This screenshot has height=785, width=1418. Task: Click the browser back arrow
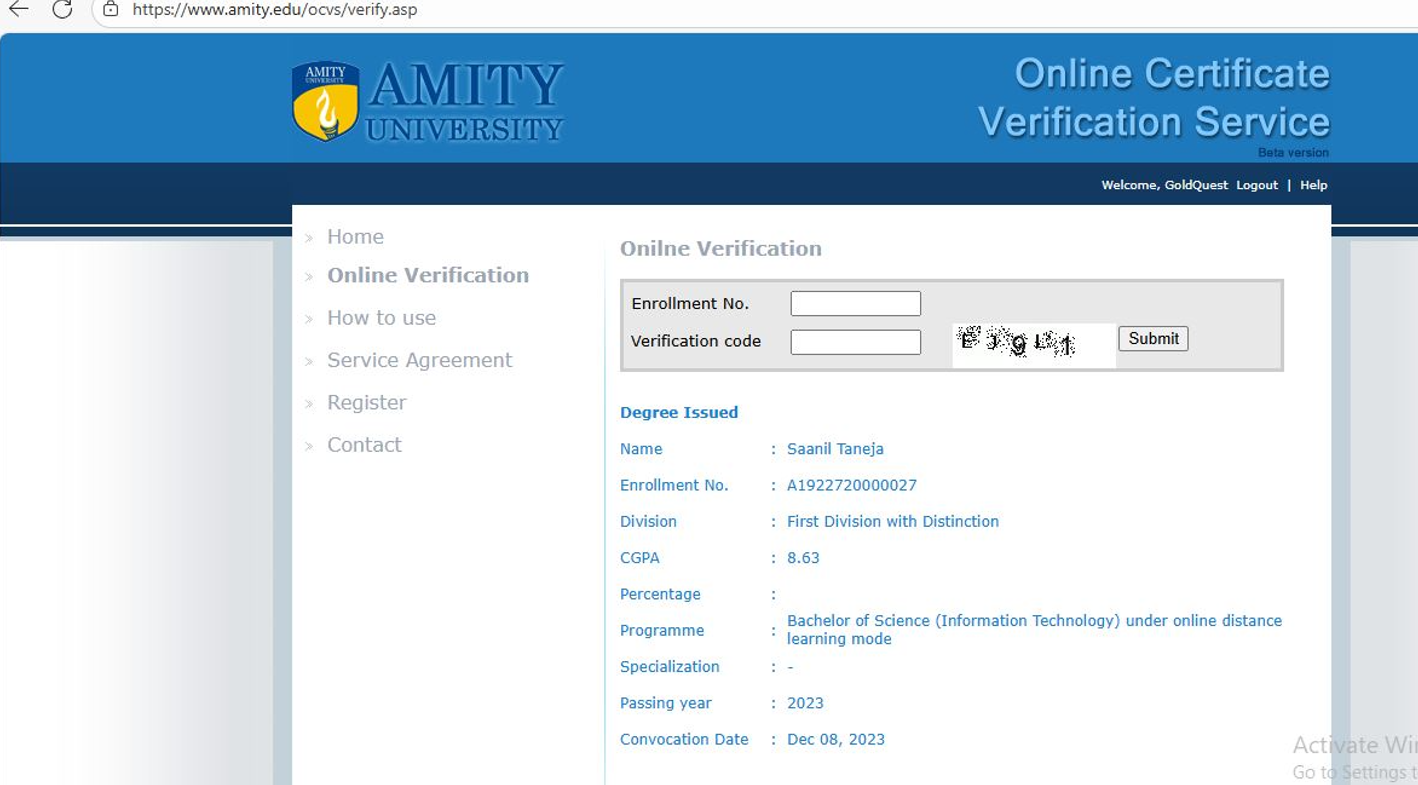[x=19, y=10]
